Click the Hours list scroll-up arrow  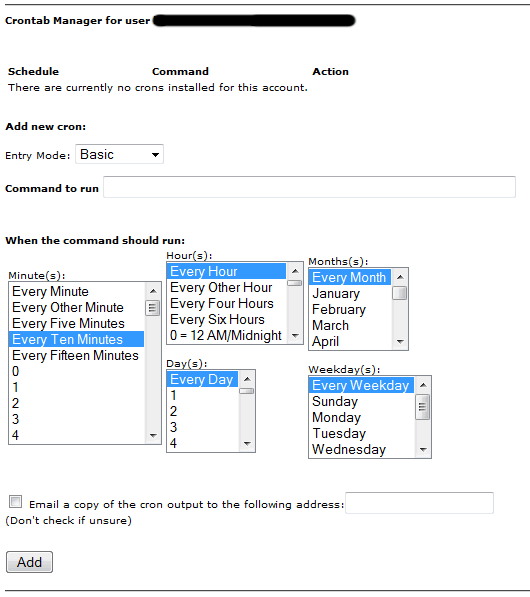[x=295, y=271]
